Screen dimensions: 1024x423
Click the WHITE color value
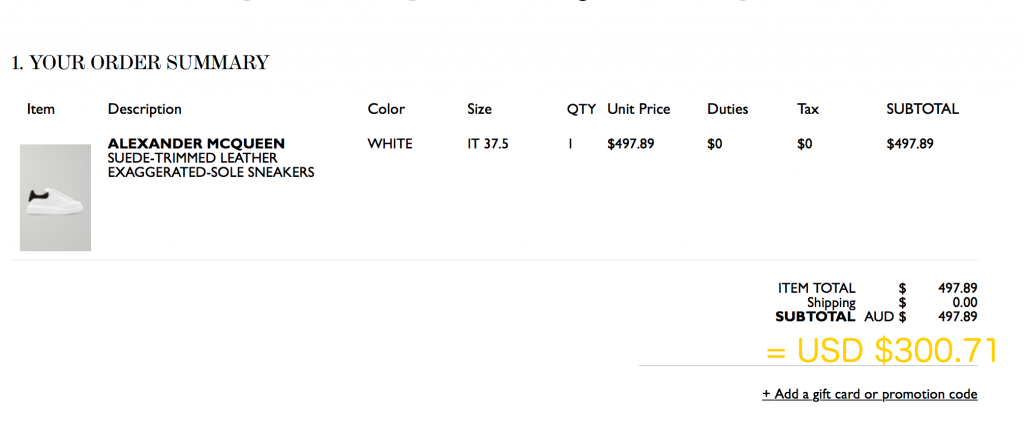pyautogui.click(x=390, y=144)
